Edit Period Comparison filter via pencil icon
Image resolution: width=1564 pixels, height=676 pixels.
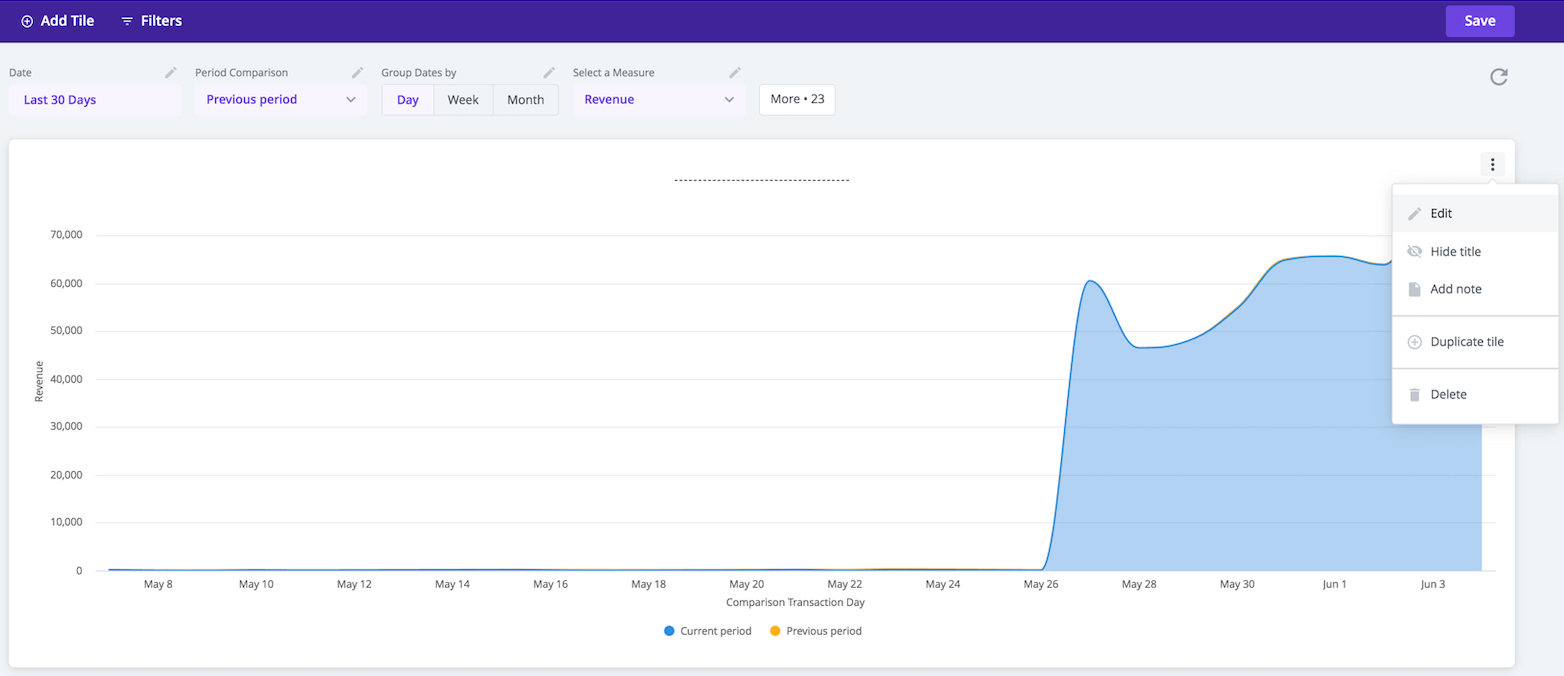(x=357, y=73)
